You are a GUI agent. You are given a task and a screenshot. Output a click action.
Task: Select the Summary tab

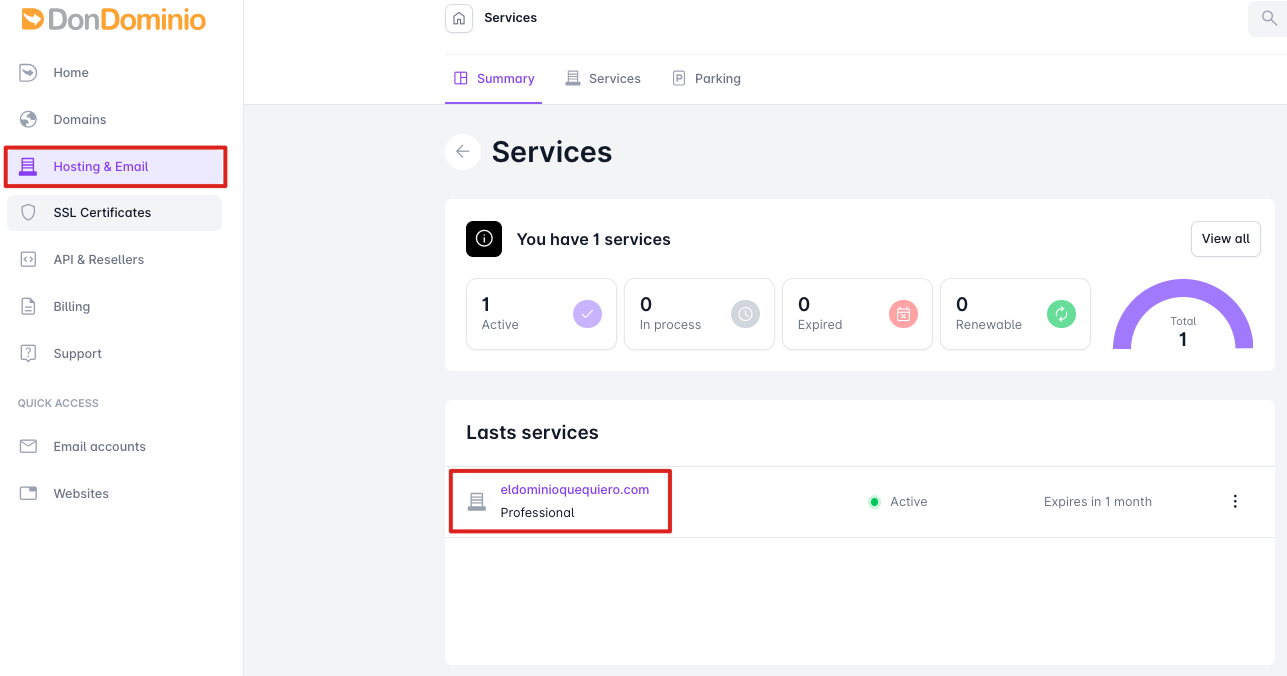tap(494, 78)
